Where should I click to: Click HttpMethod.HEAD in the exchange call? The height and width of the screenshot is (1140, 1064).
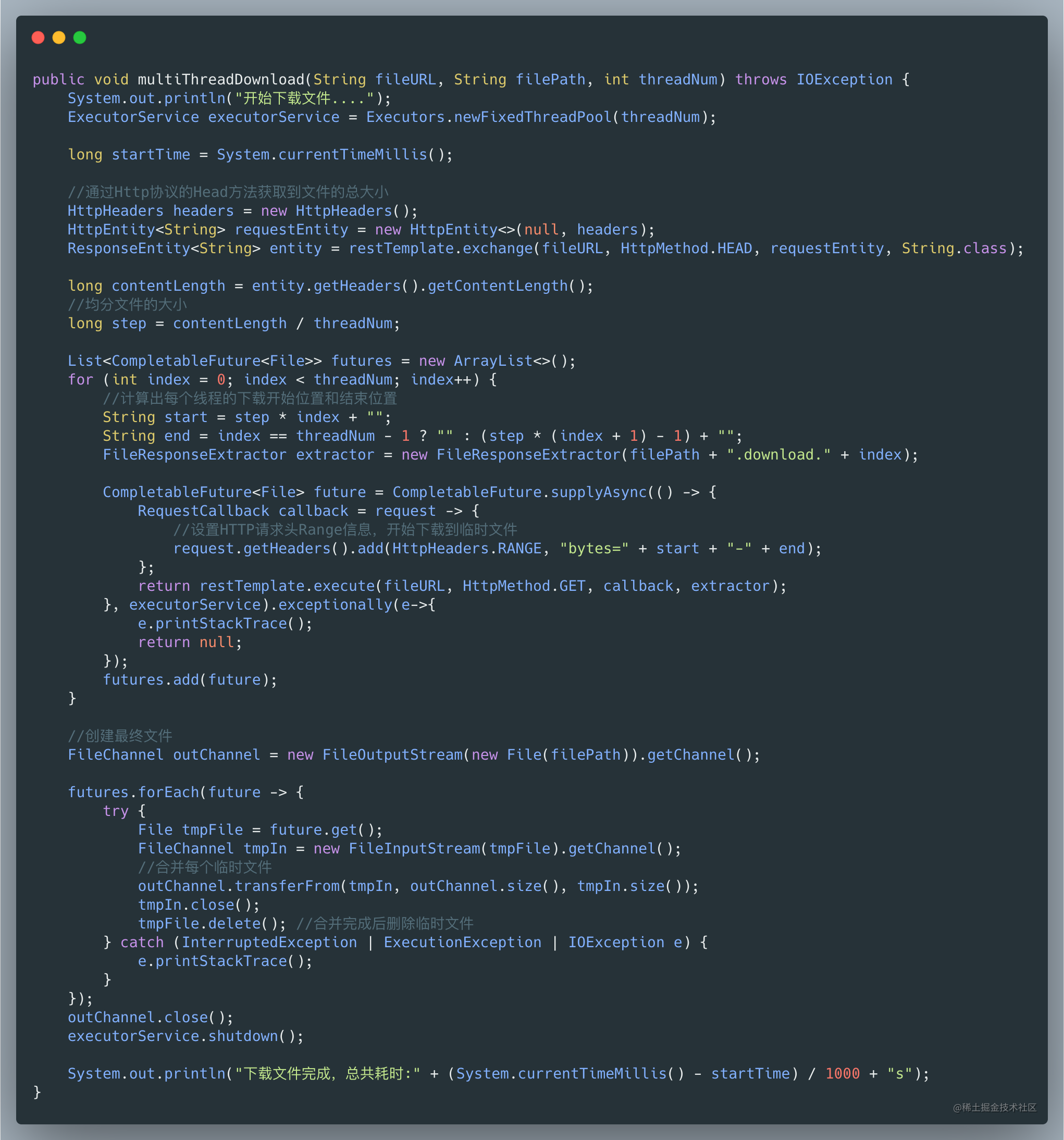686,249
